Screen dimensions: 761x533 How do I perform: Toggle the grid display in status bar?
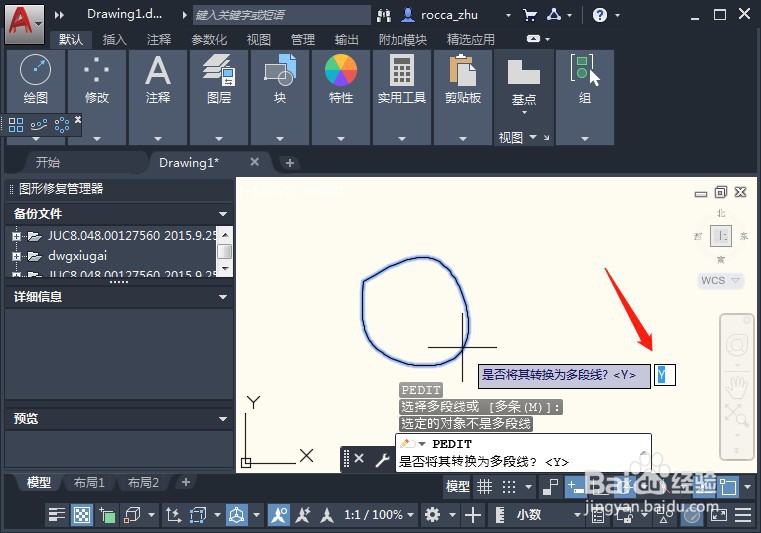tap(484, 486)
